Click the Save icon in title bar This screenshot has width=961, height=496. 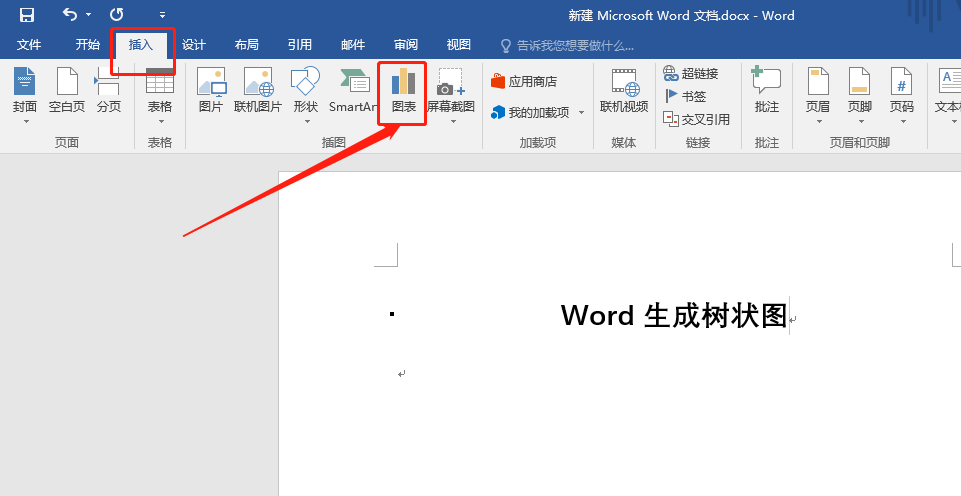click(27, 15)
